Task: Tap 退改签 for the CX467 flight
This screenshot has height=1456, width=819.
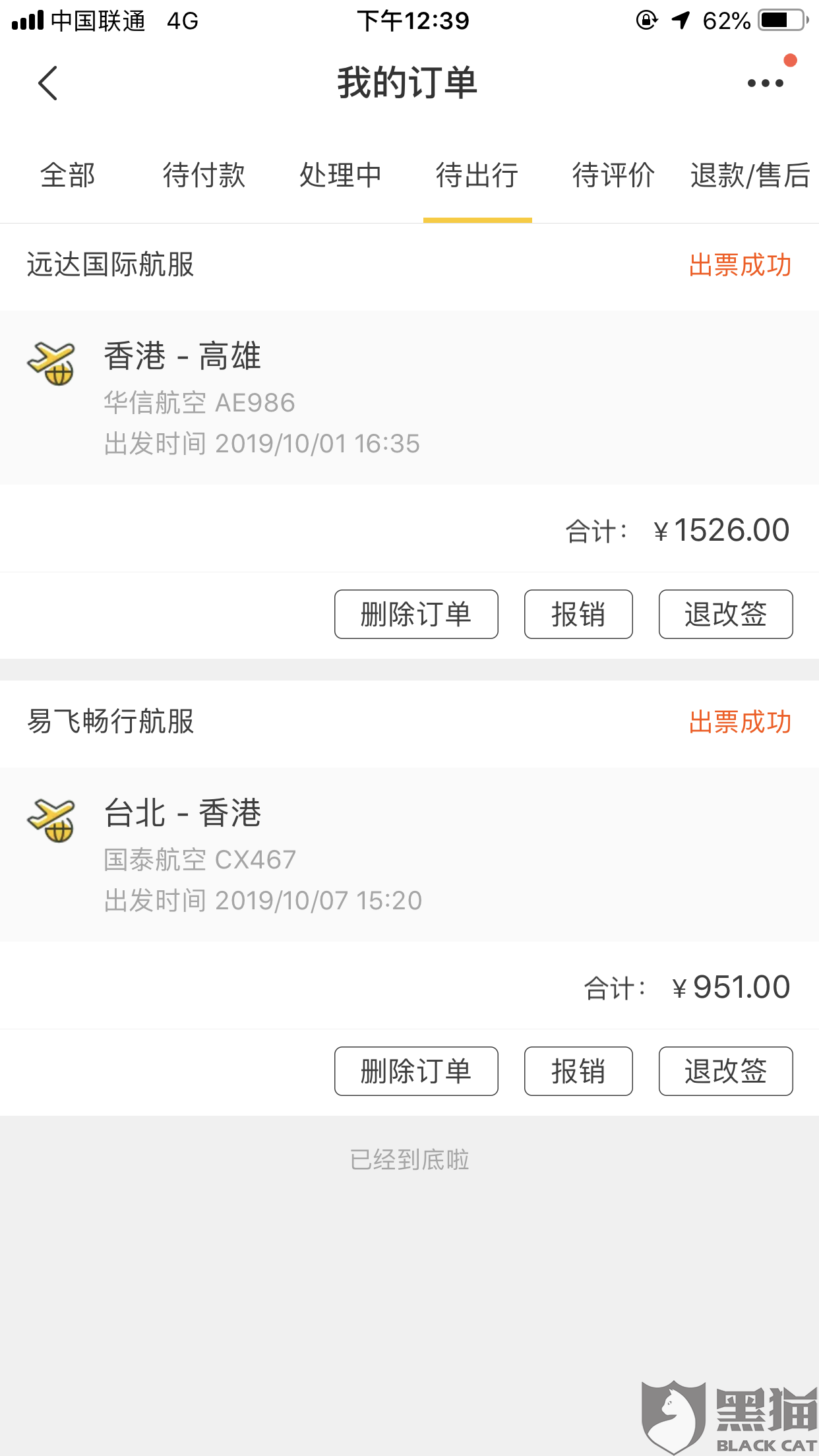Action: (725, 1071)
